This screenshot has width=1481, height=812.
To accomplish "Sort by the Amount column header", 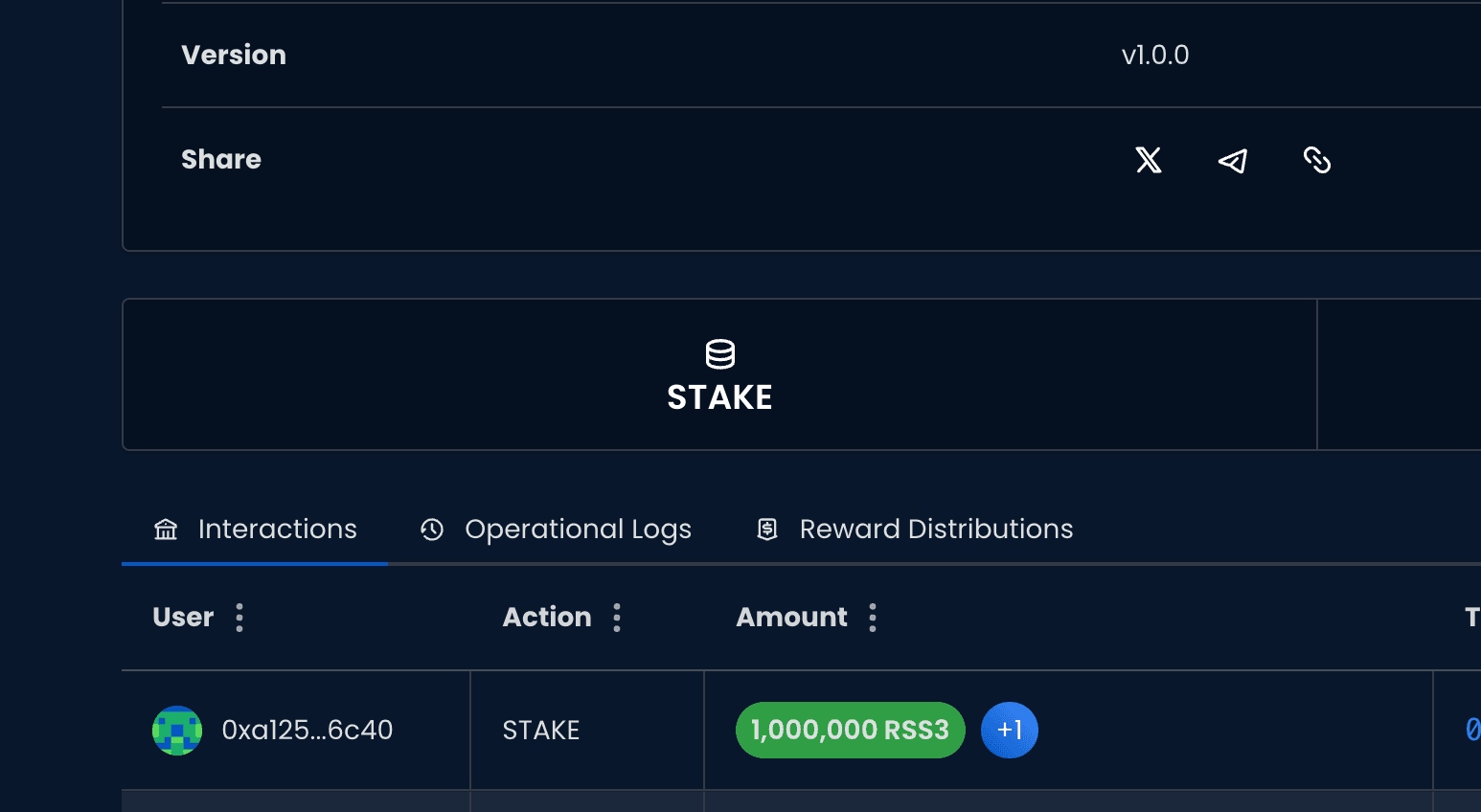I will click(x=792, y=618).
